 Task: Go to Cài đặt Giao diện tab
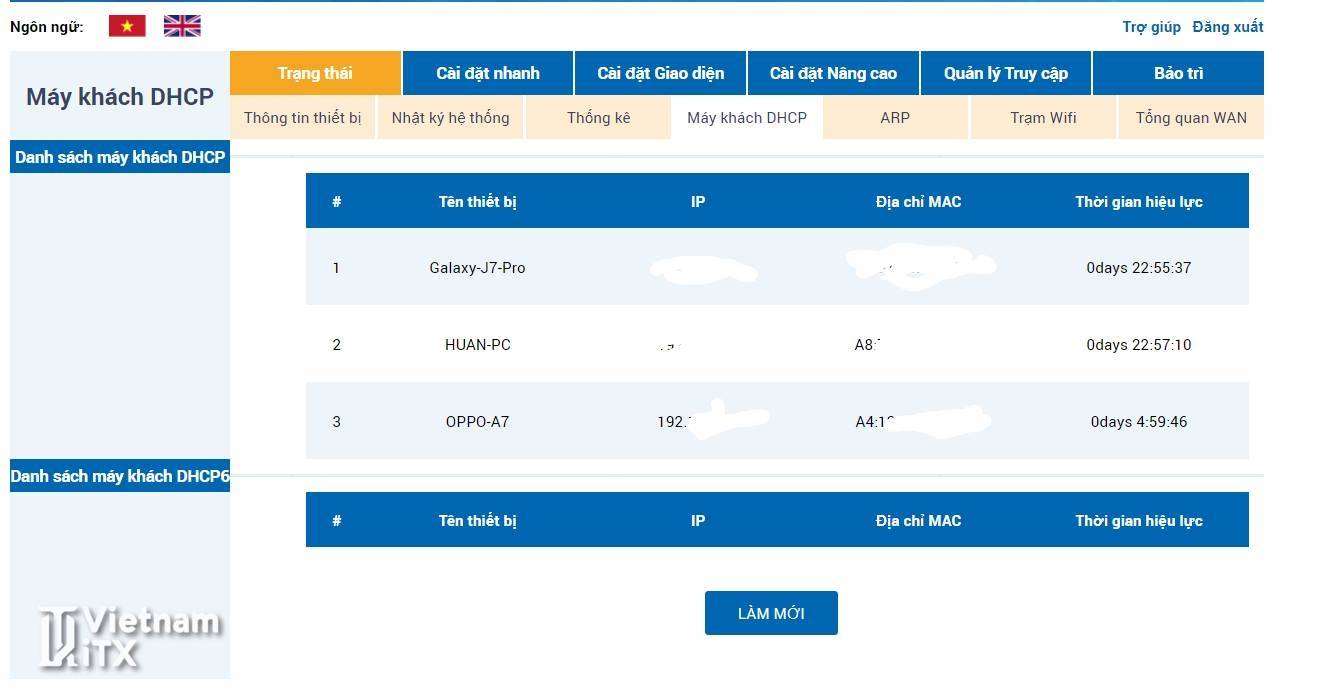point(660,73)
